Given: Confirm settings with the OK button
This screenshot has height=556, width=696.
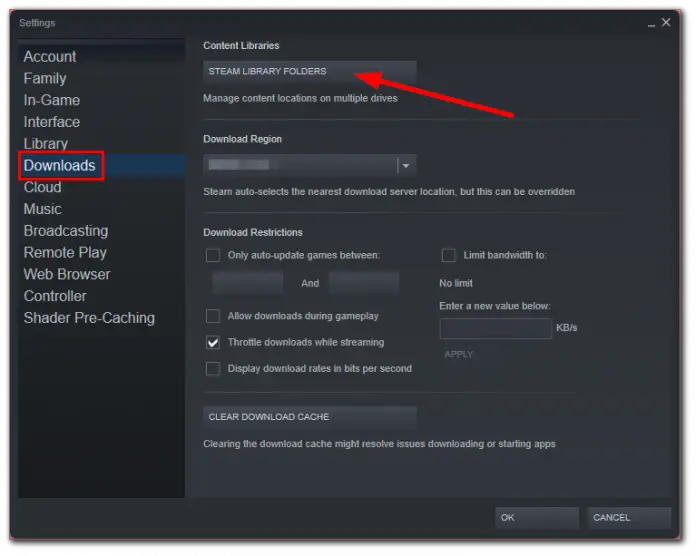Looking at the screenshot, I should (537, 517).
